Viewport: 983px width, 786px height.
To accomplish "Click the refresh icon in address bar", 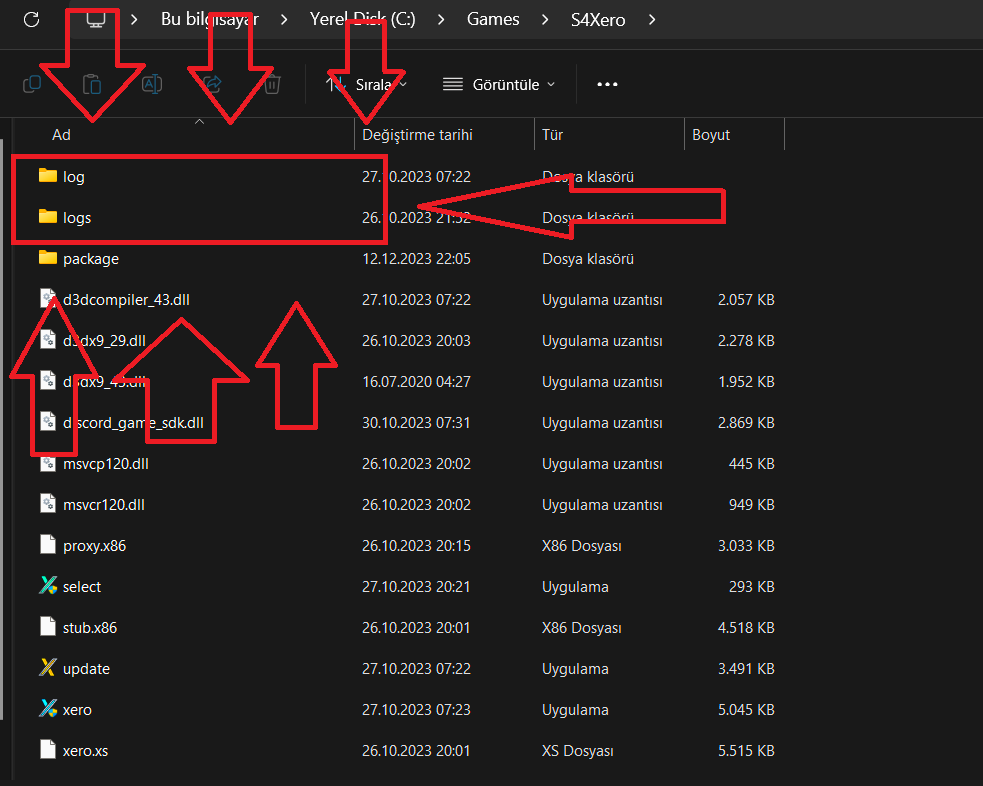I will click(x=31, y=19).
